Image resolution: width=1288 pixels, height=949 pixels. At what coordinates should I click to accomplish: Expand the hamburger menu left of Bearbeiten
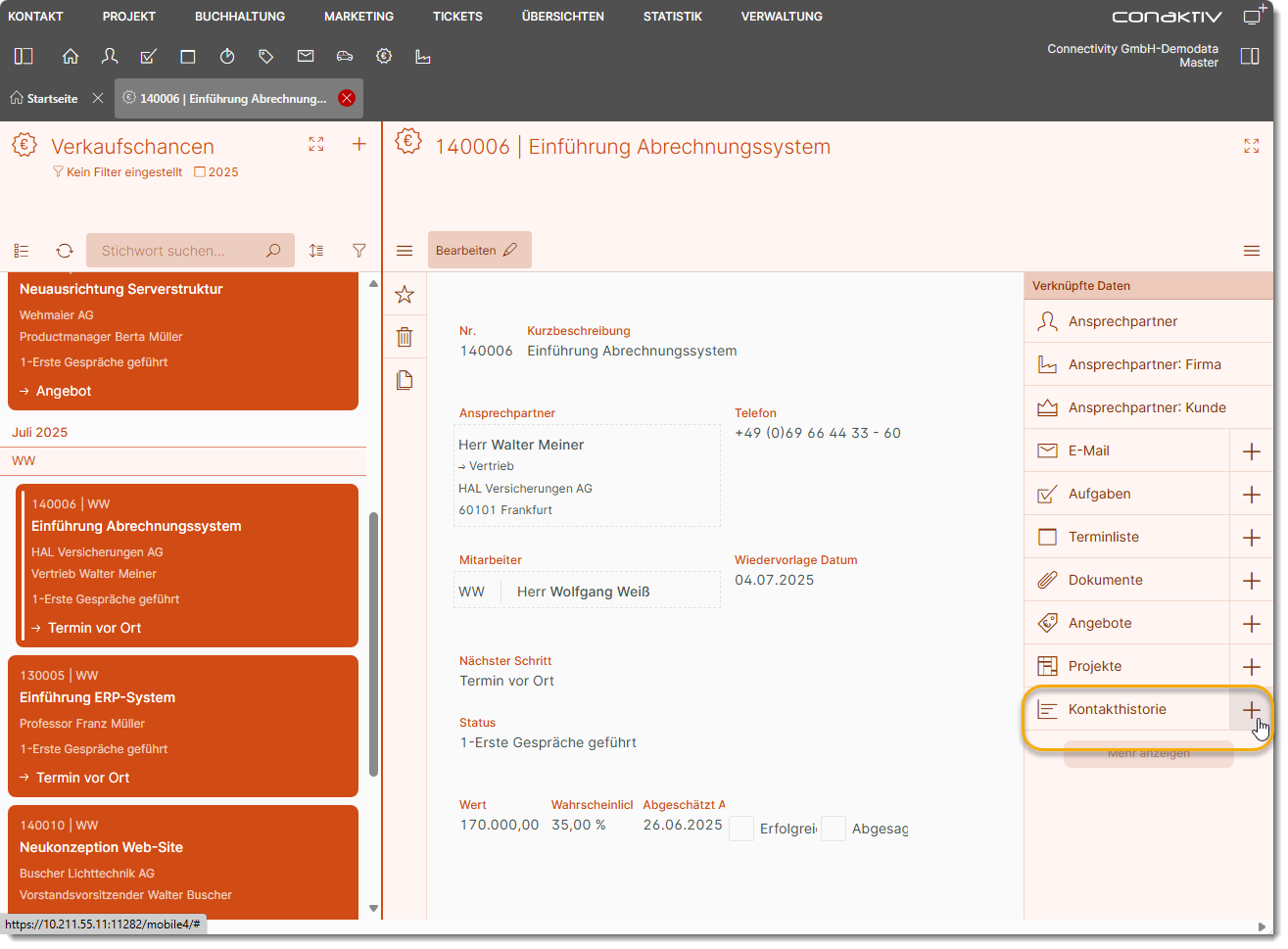coord(405,251)
